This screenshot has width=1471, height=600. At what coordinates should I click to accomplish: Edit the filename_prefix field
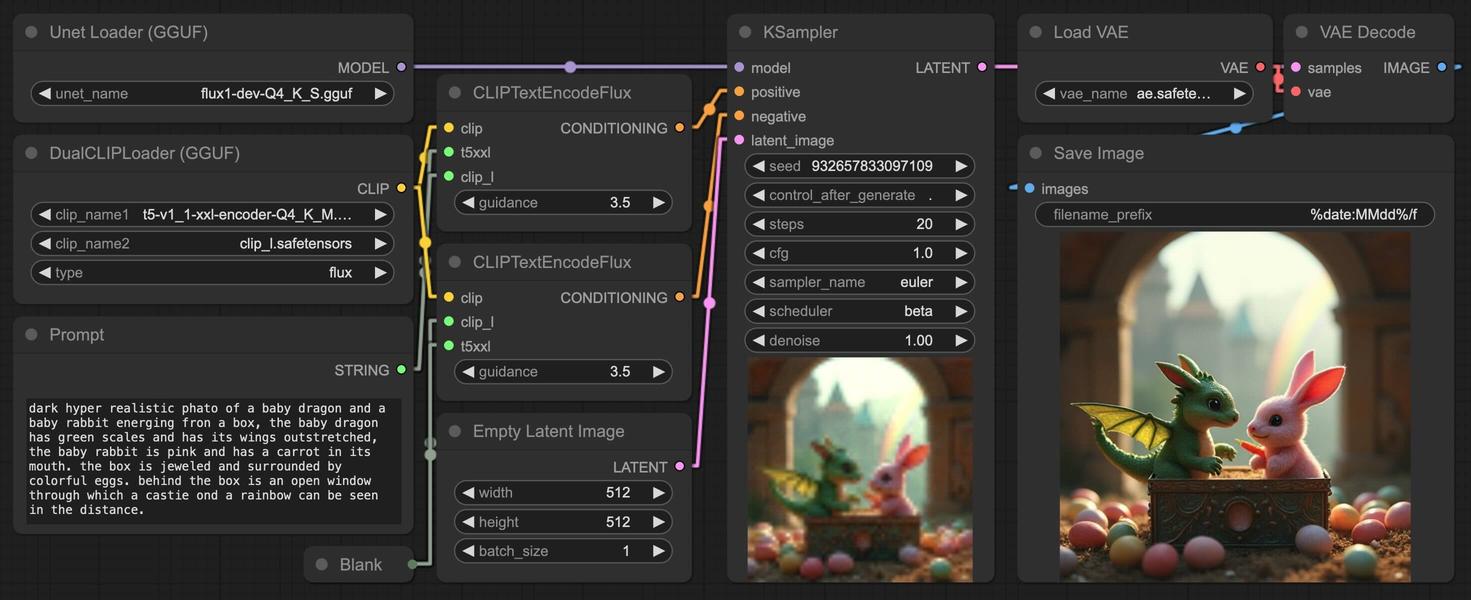click(x=1235, y=214)
